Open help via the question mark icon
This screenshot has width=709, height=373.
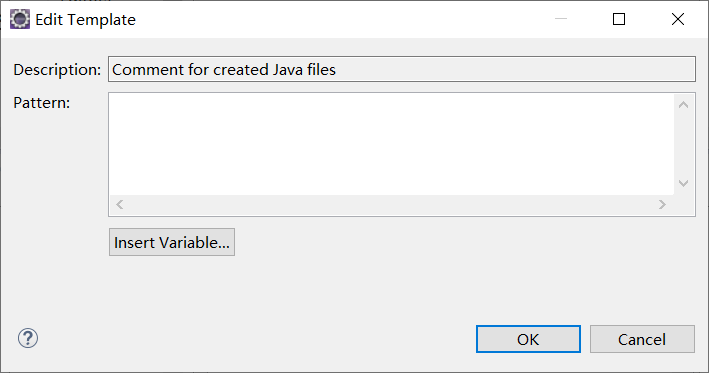tap(28, 338)
